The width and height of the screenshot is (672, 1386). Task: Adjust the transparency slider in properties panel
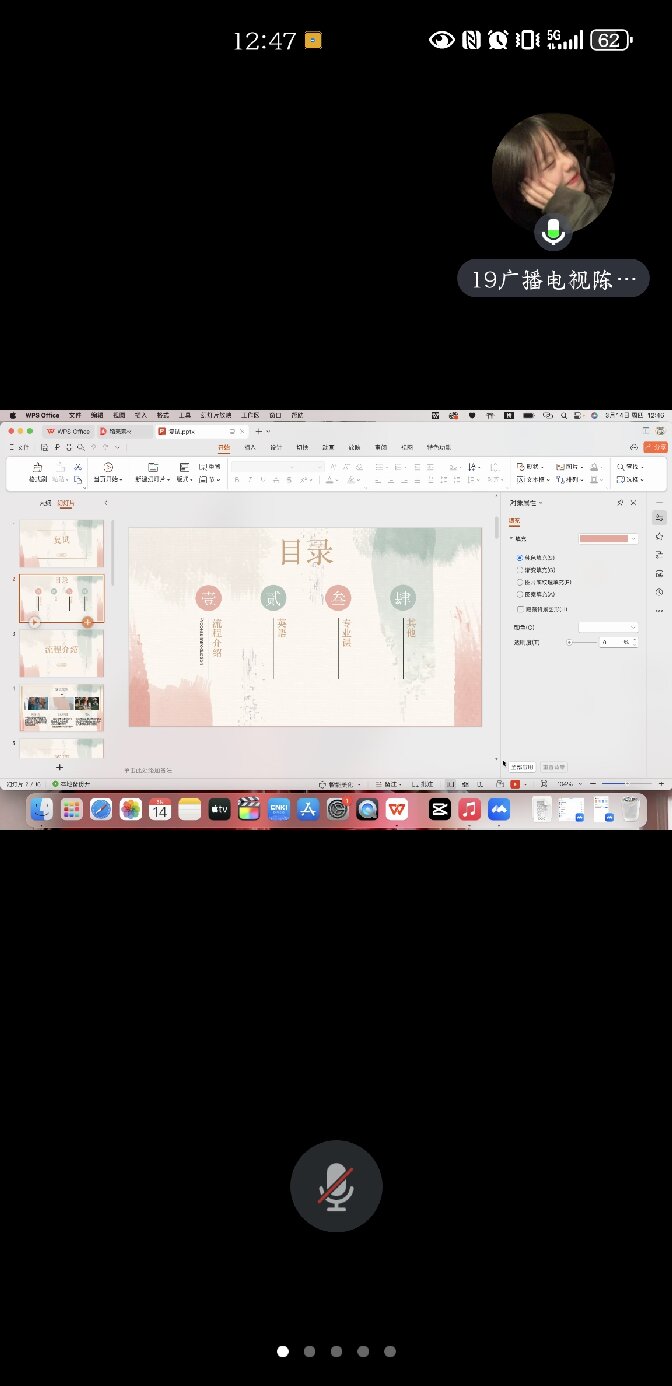570,642
